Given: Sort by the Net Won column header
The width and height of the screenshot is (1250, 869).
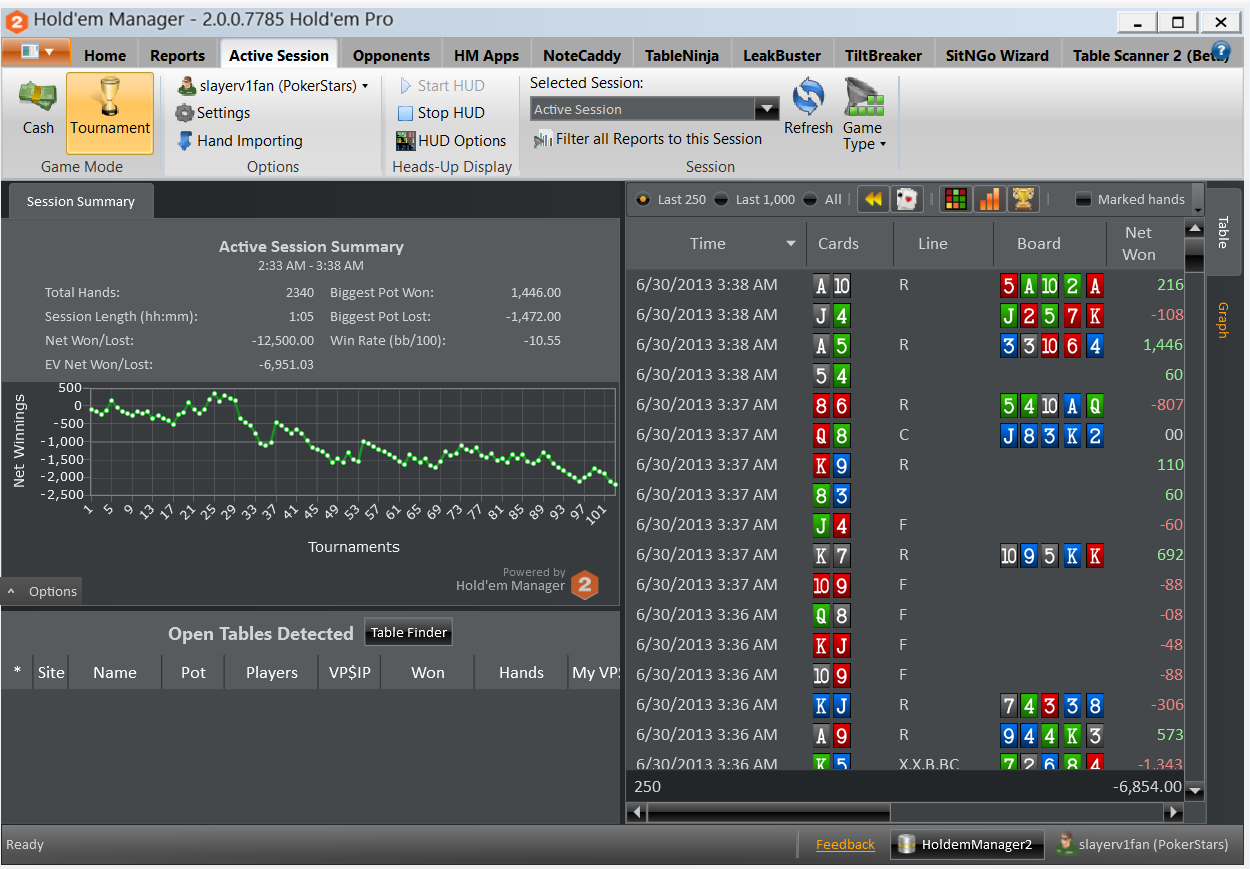Looking at the screenshot, I should coord(1145,244).
